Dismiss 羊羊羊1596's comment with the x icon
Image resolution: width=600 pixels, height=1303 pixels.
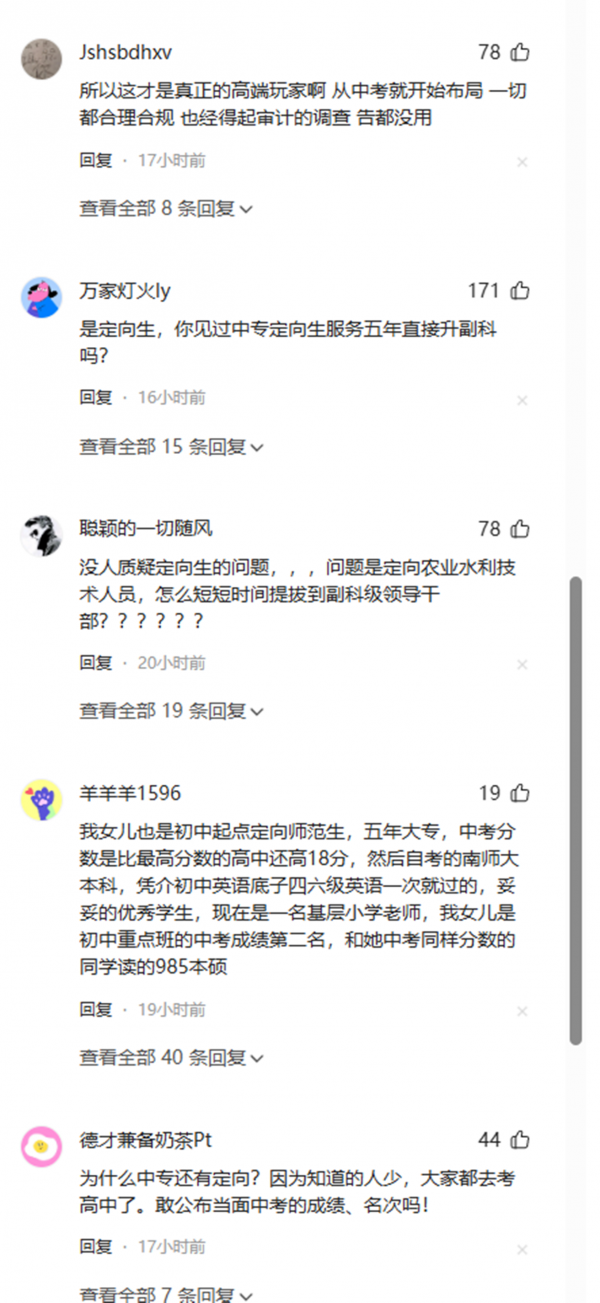[522, 1011]
